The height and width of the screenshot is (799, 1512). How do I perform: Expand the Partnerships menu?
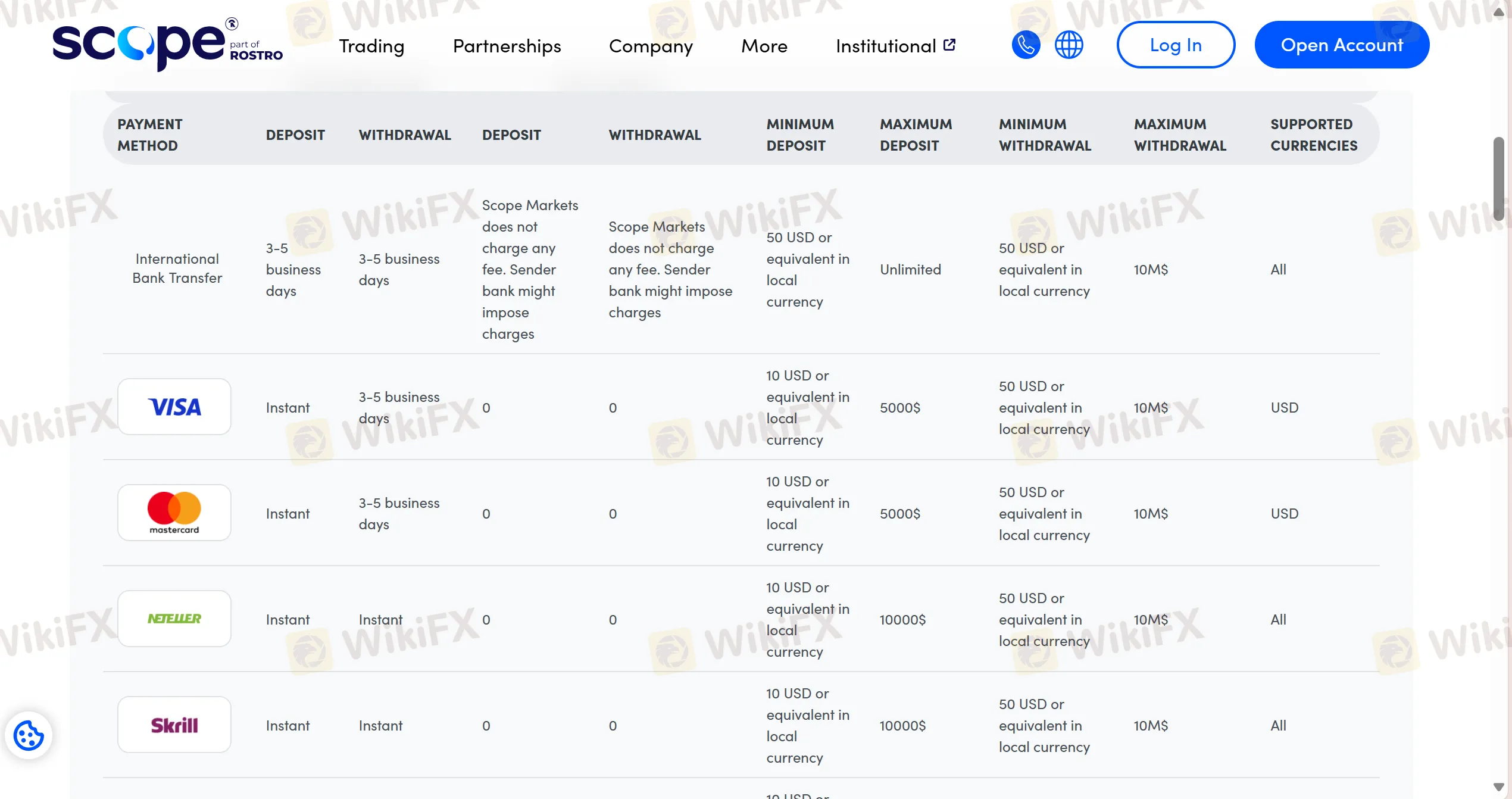507,46
